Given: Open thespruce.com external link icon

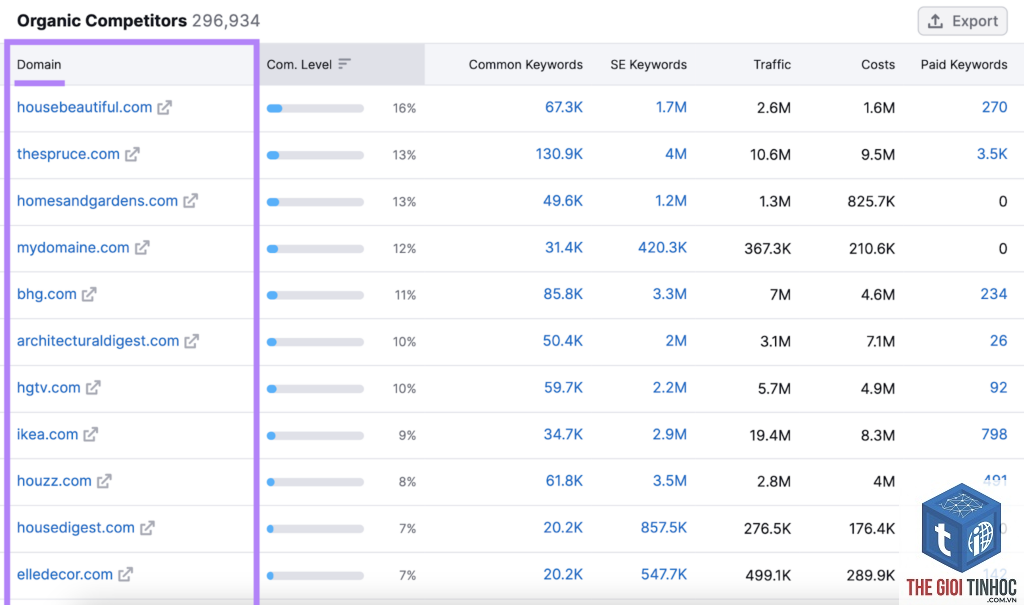Looking at the screenshot, I should [133, 154].
